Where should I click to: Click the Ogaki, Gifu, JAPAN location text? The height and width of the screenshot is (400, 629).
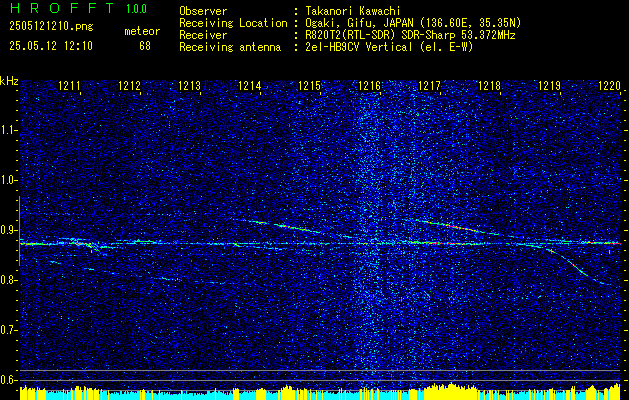click(x=413, y=23)
